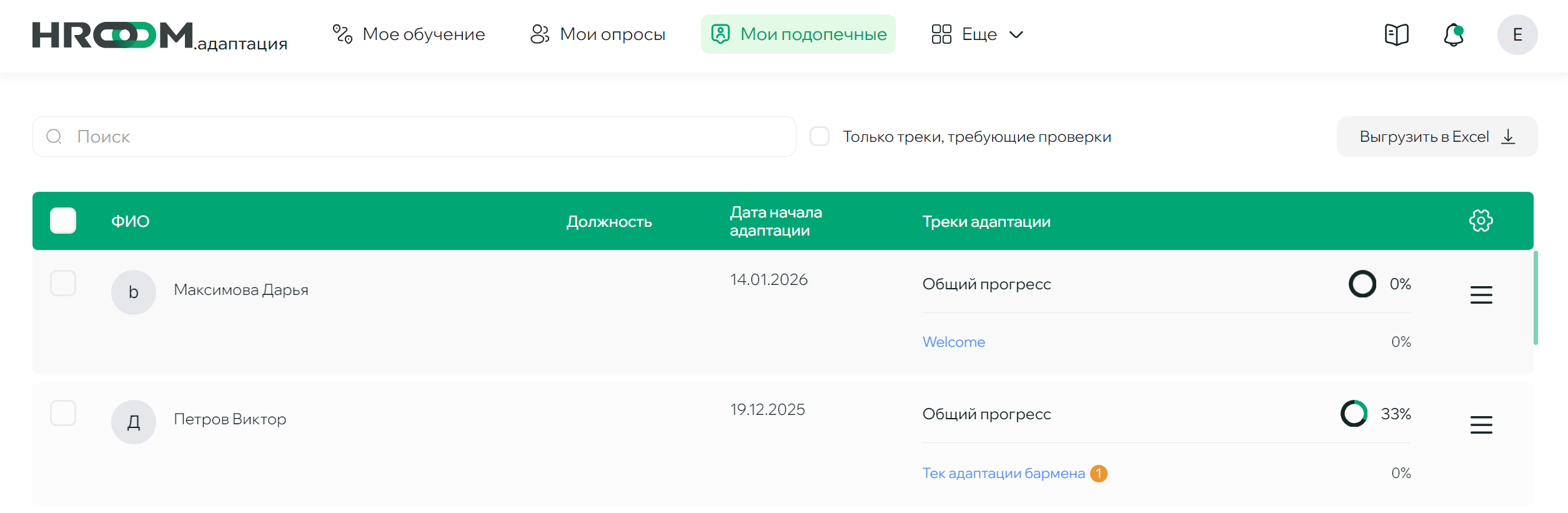Viewport: 1568px width, 513px height.
Task: Open notifications bell
Action: [1454, 34]
